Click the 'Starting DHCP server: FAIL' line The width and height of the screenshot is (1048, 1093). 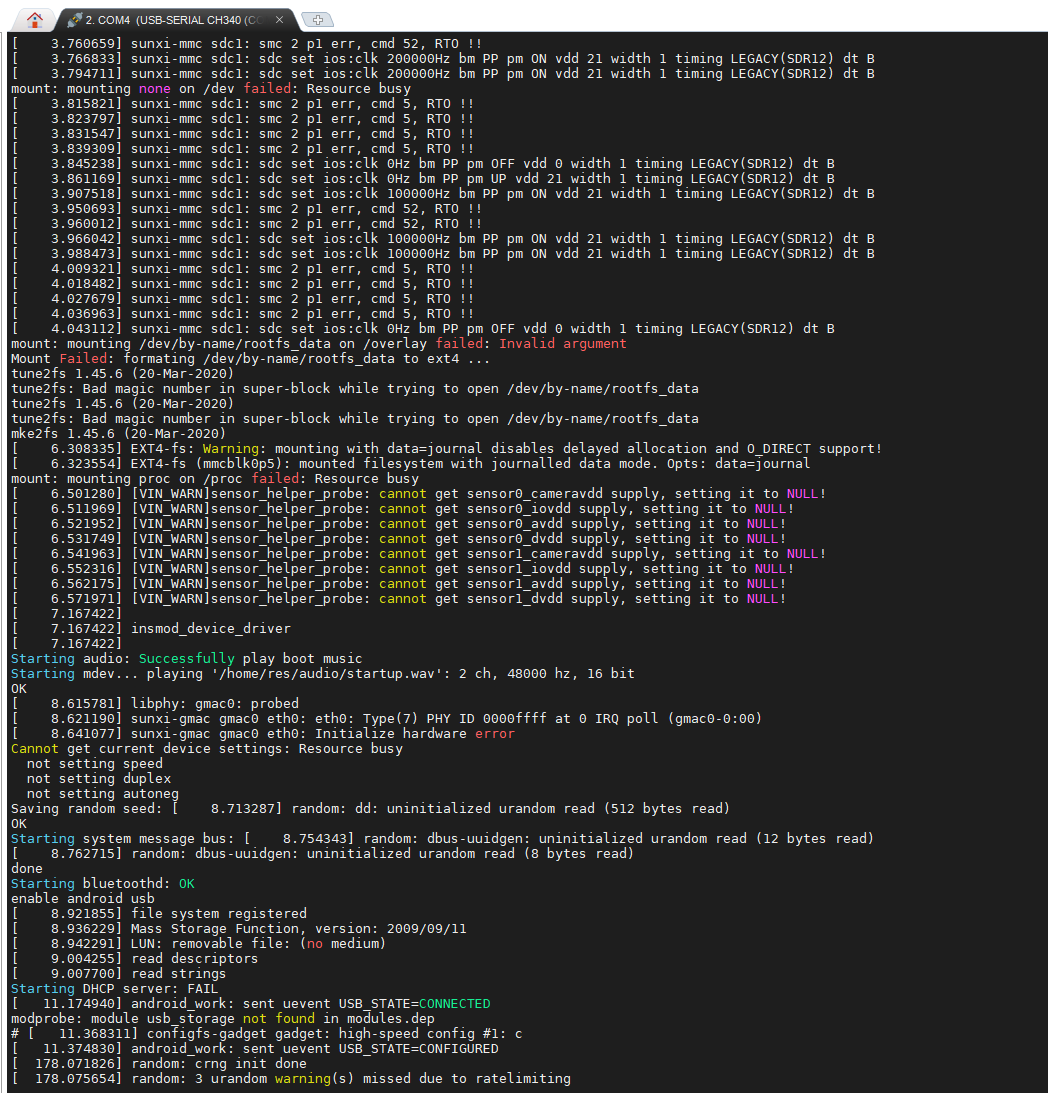coord(114,989)
